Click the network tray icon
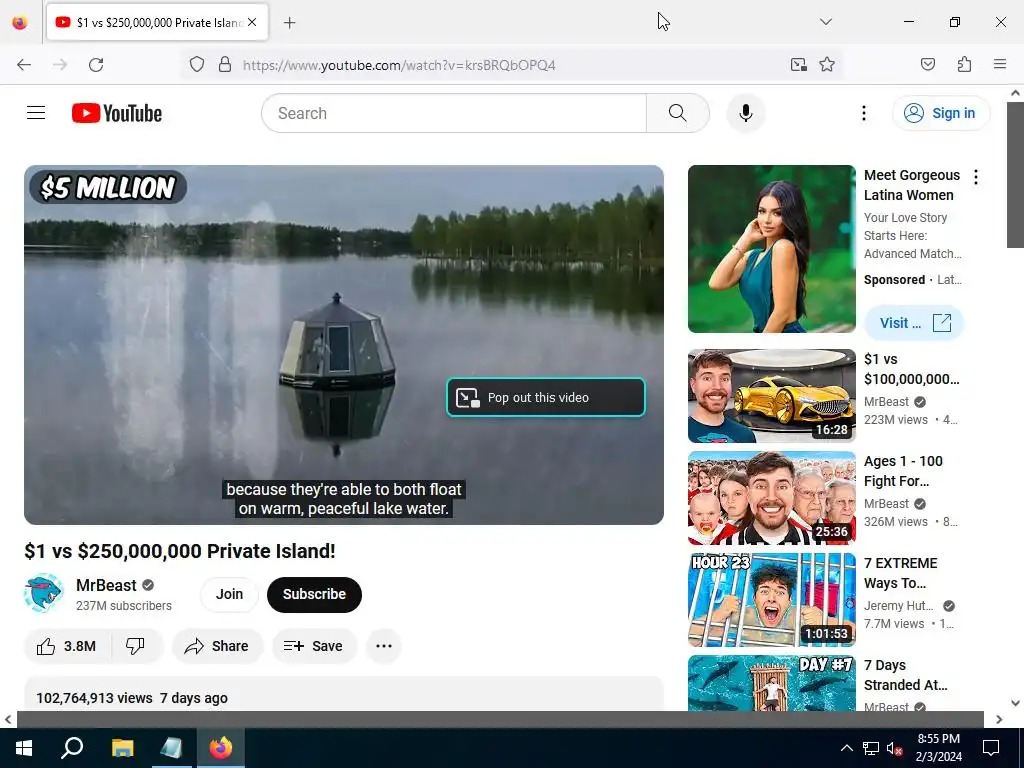 pyautogui.click(x=871, y=748)
